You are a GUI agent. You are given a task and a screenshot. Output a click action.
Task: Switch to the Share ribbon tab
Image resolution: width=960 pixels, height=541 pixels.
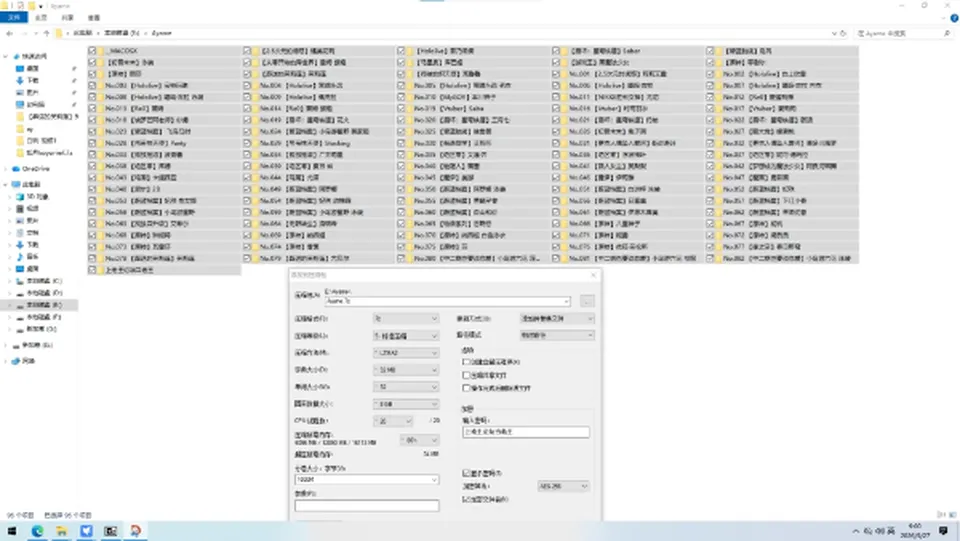67,18
